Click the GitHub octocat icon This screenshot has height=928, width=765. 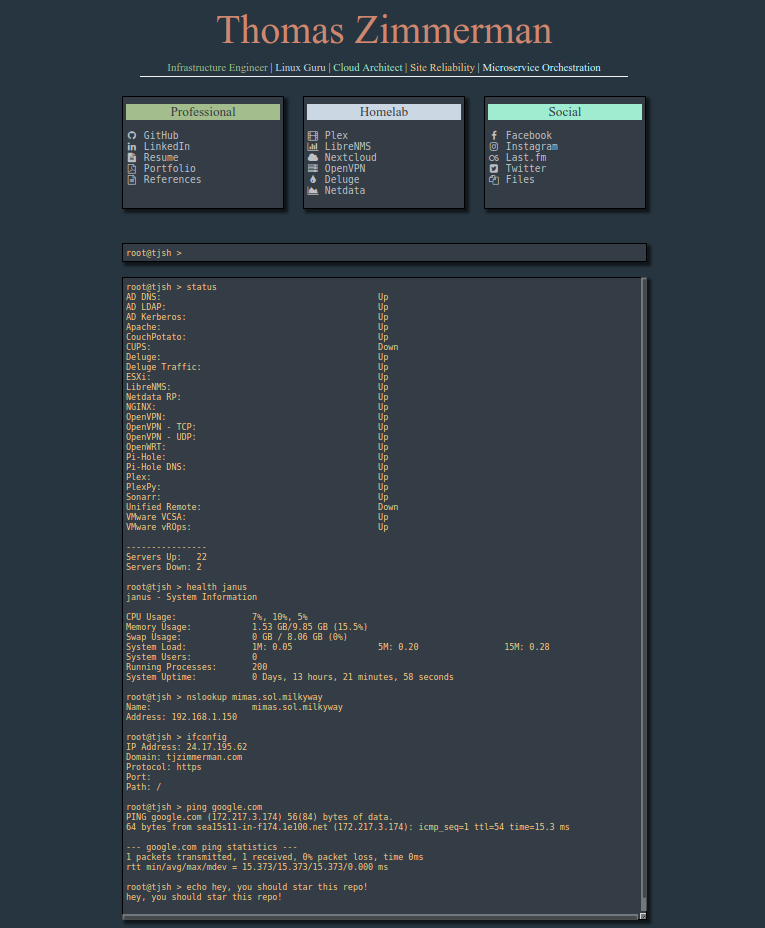[132, 136]
